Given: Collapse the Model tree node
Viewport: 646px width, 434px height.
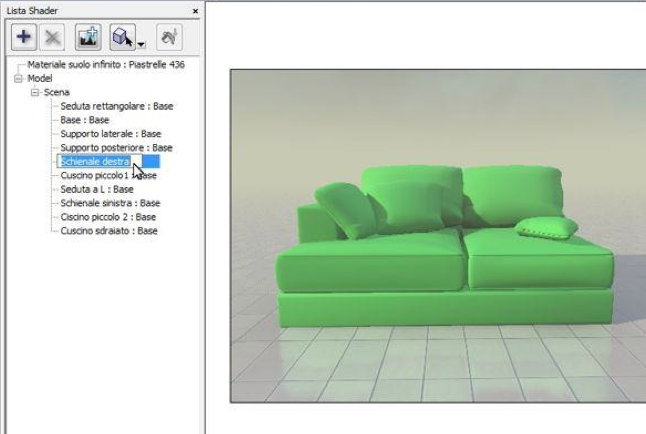Looking at the screenshot, I should [18, 77].
